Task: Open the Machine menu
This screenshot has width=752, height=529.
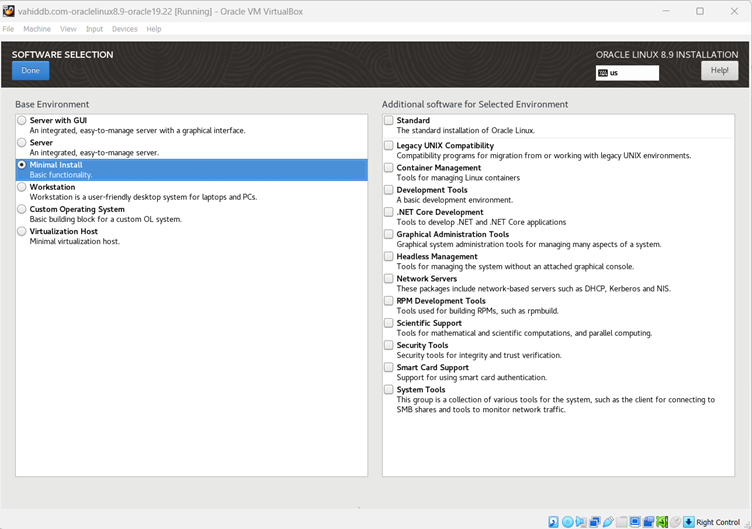Action: (37, 29)
